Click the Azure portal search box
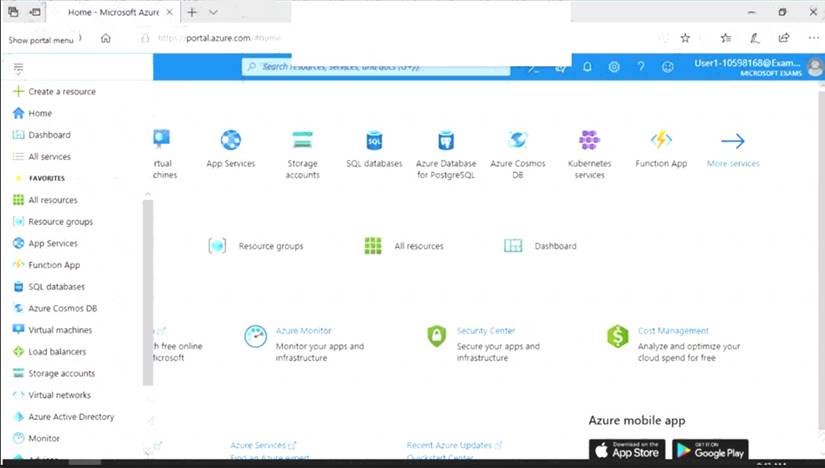The width and height of the screenshot is (825, 468). coord(376,67)
